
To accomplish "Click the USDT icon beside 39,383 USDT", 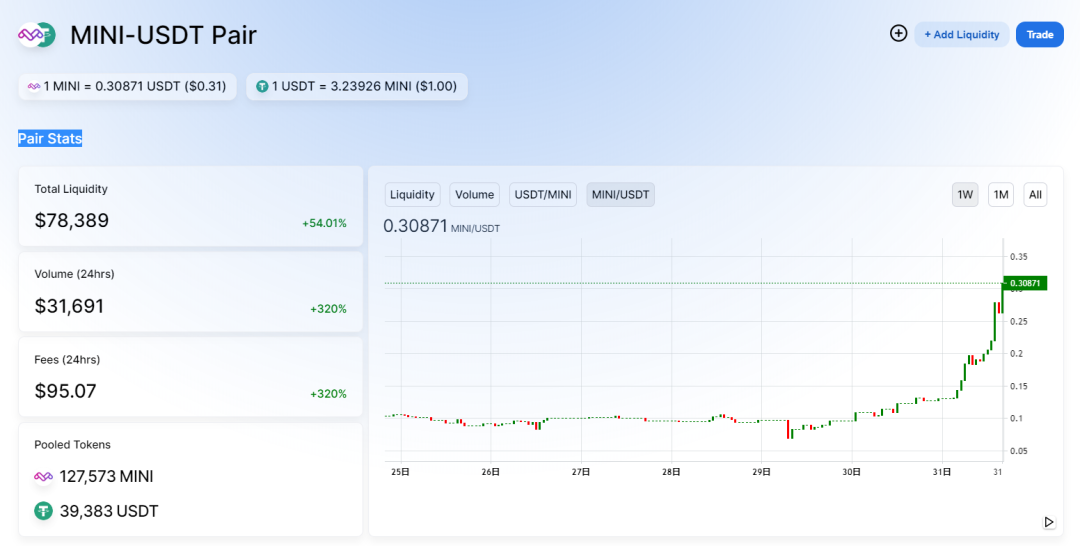I will tap(43, 511).
